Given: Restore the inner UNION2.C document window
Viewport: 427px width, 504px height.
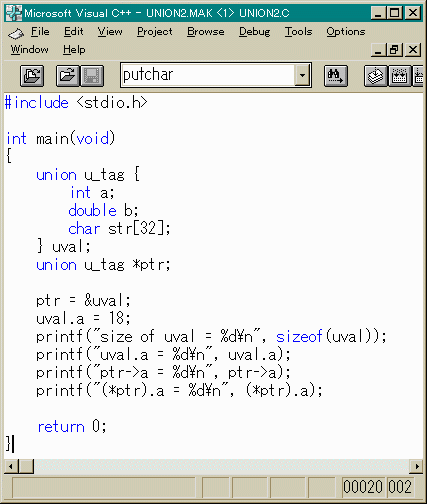Looking at the screenshot, I should [395, 50].
